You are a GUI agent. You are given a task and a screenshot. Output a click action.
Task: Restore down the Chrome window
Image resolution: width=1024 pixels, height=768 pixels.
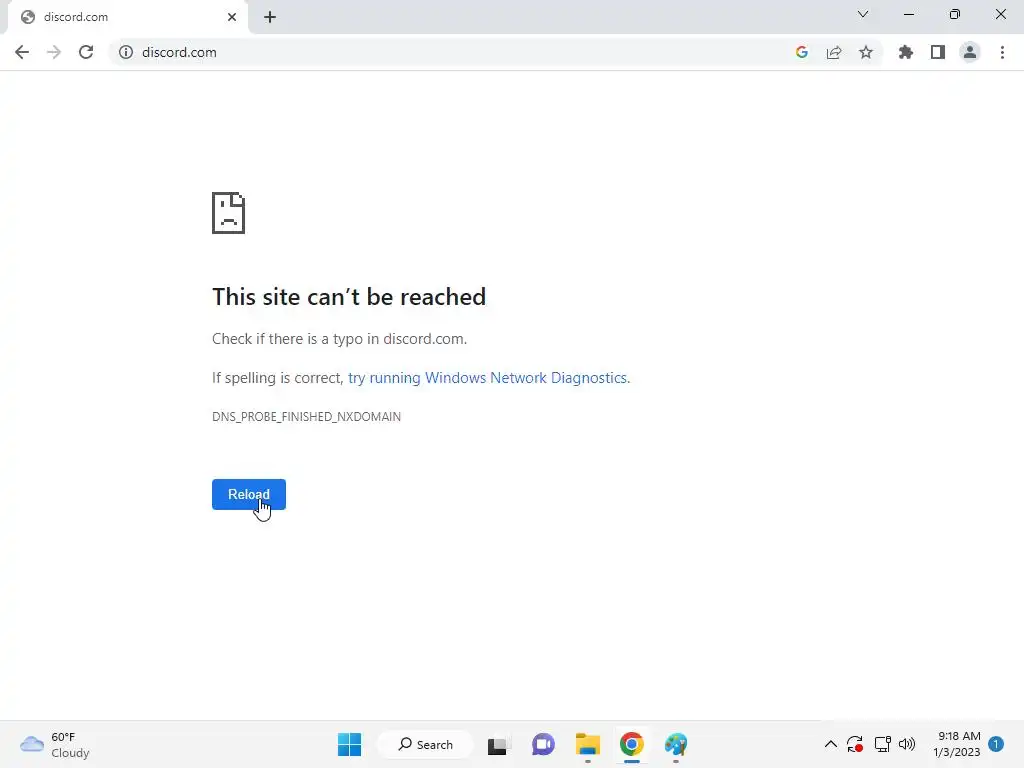coord(955,14)
